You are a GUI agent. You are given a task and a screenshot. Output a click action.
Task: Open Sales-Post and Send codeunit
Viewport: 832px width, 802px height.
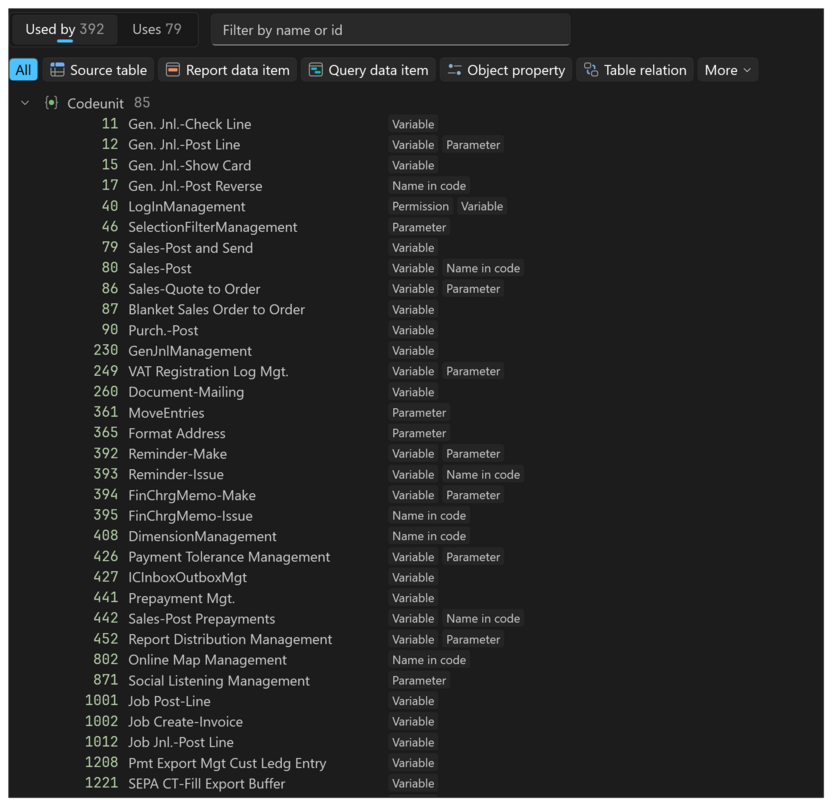[x=190, y=248]
